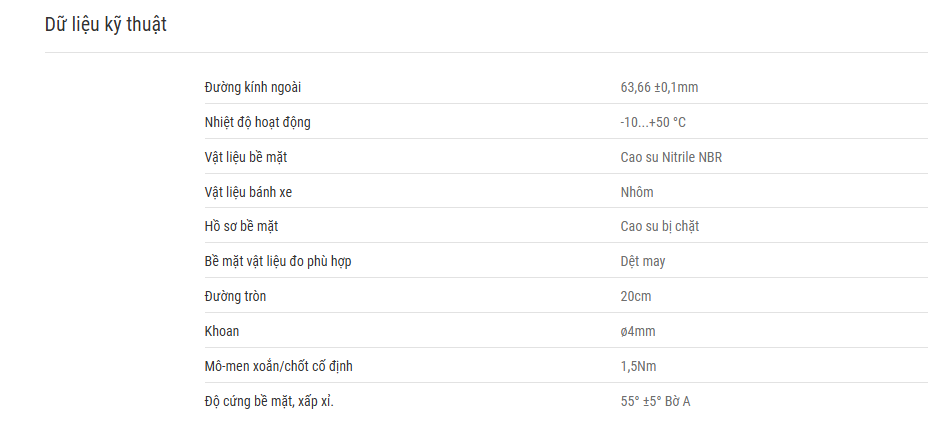Select the 'Khoan' row label

pyautogui.click(x=222, y=331)
